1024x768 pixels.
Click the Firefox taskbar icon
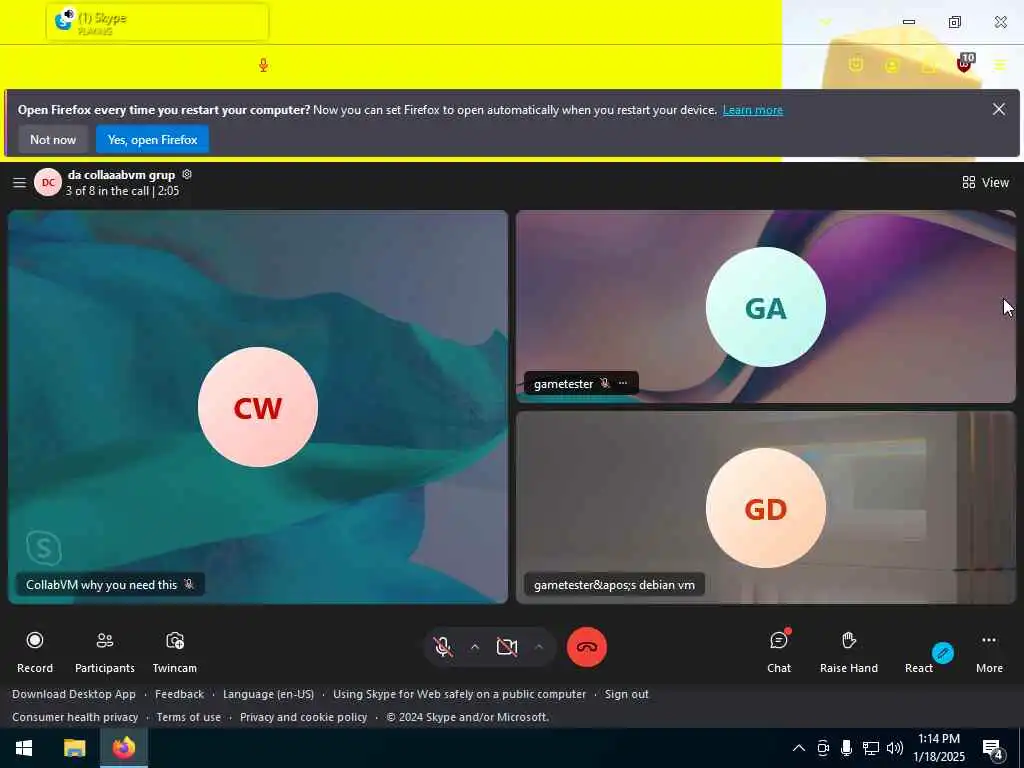(123, 748)
